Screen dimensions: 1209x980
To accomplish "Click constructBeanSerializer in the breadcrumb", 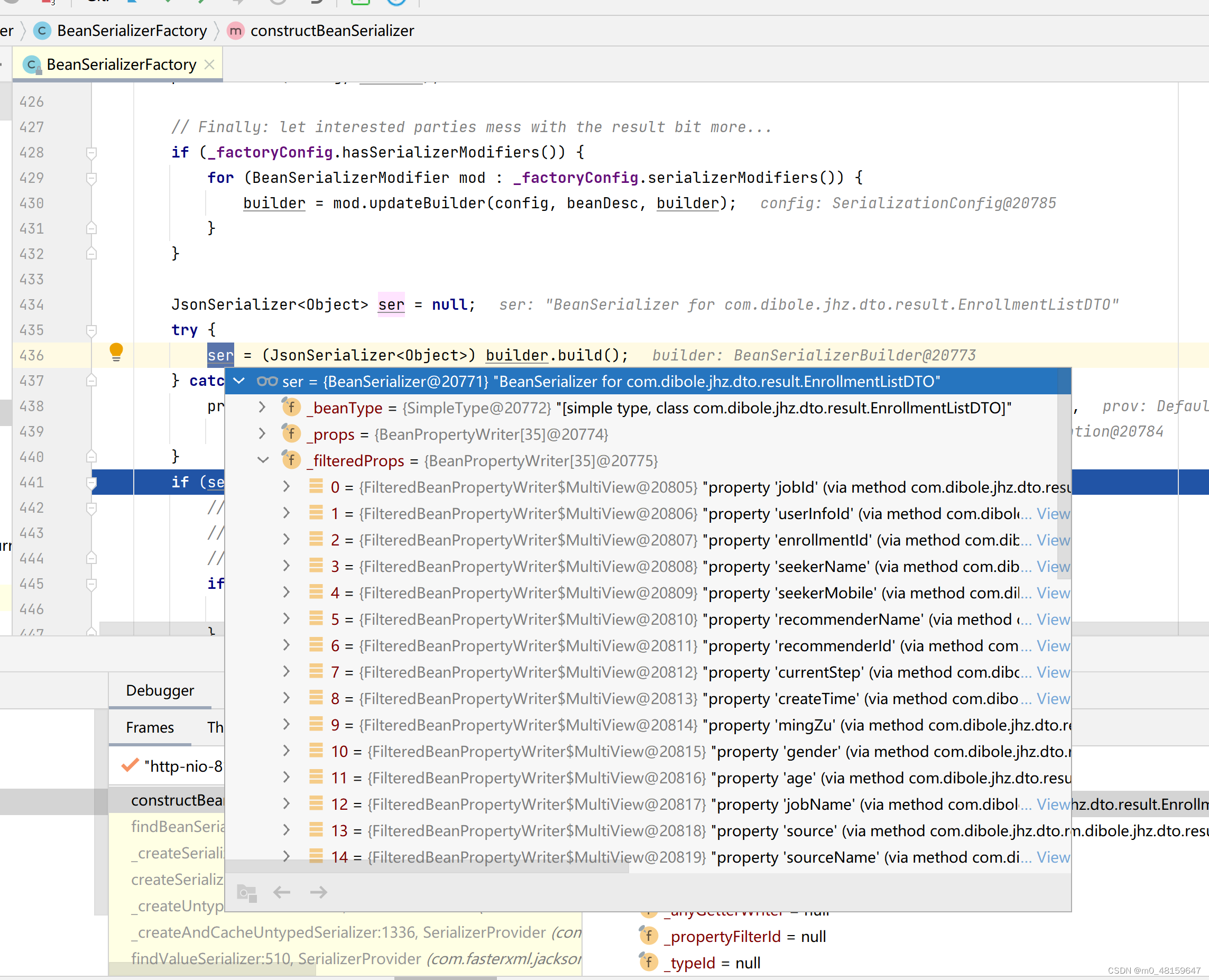I will (332, 31).
